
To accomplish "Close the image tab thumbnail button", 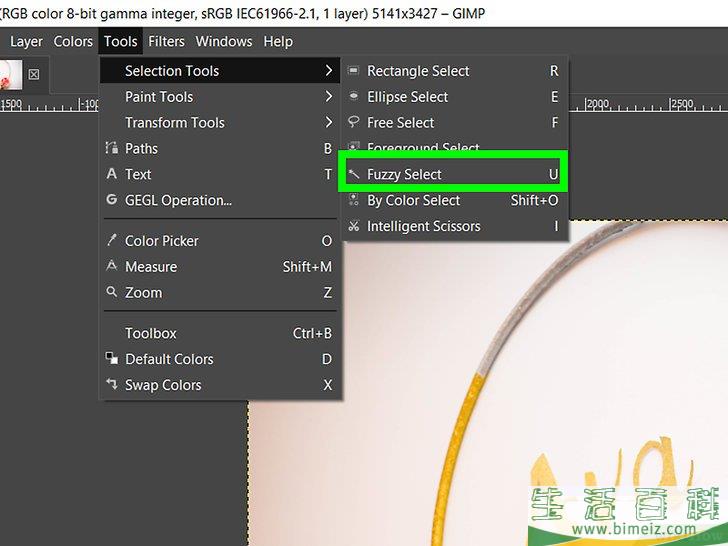I will (33, 74).
